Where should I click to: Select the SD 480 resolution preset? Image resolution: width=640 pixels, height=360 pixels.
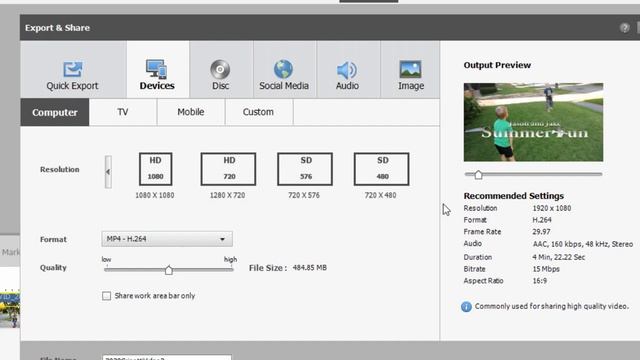point(381,169)
